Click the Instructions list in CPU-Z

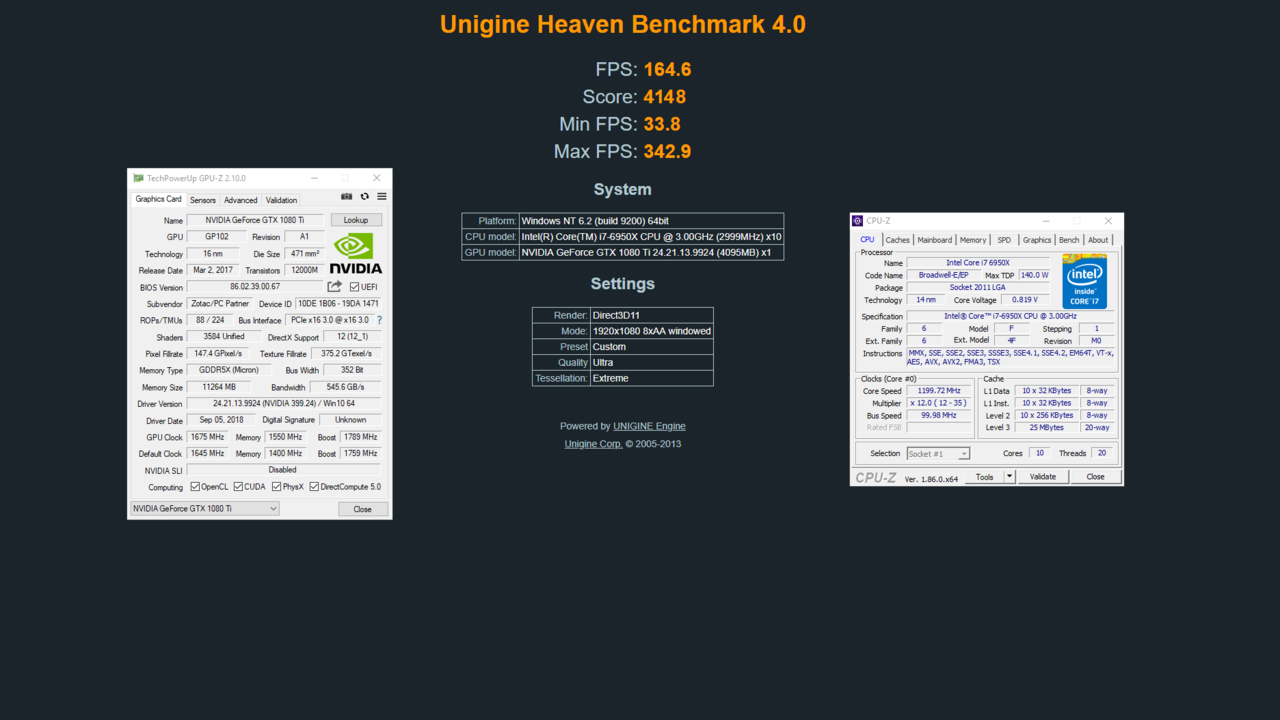[x=1010, y=357]
